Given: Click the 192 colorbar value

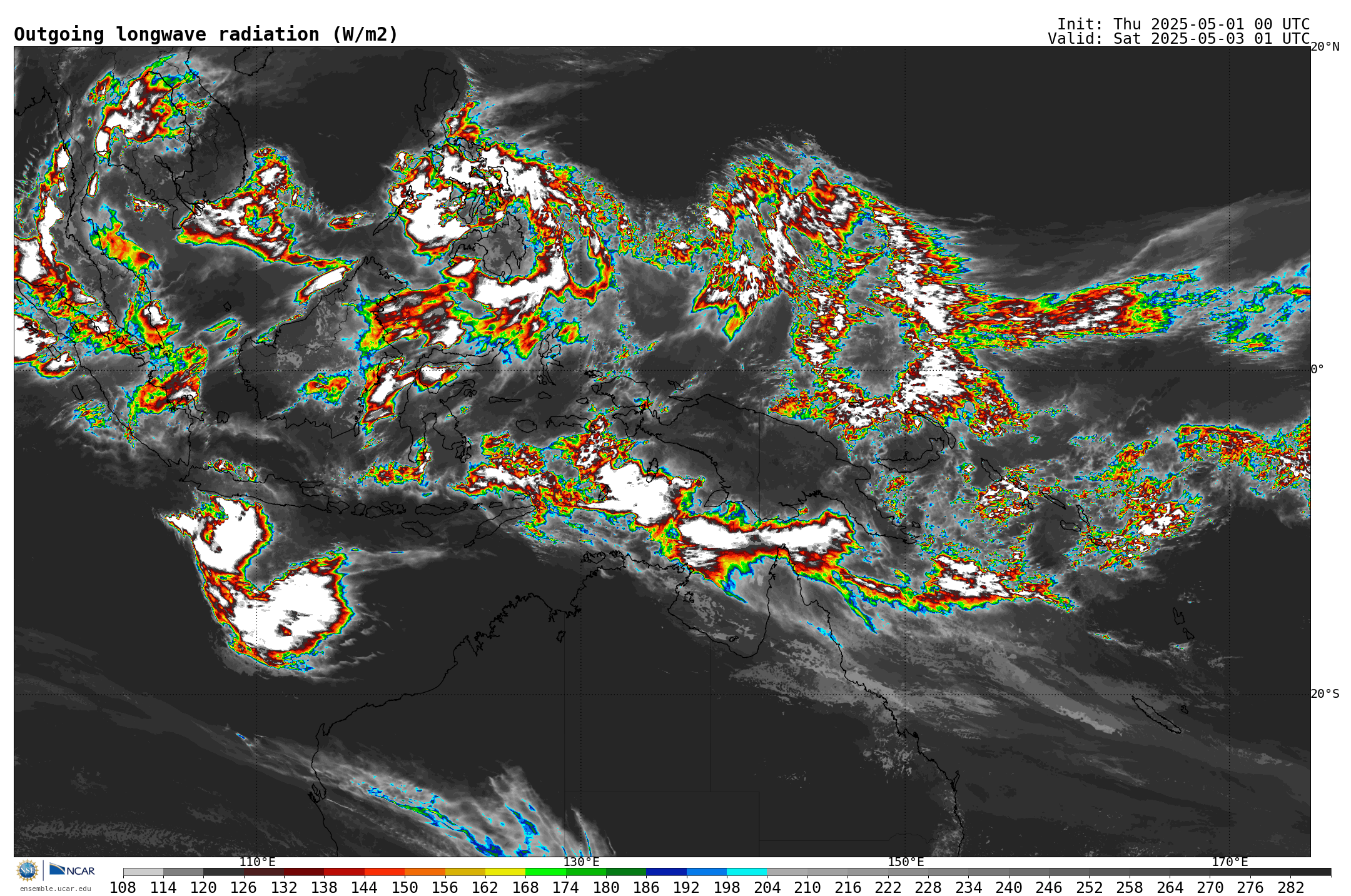Looking at the screenshot, I should point(687,887).
